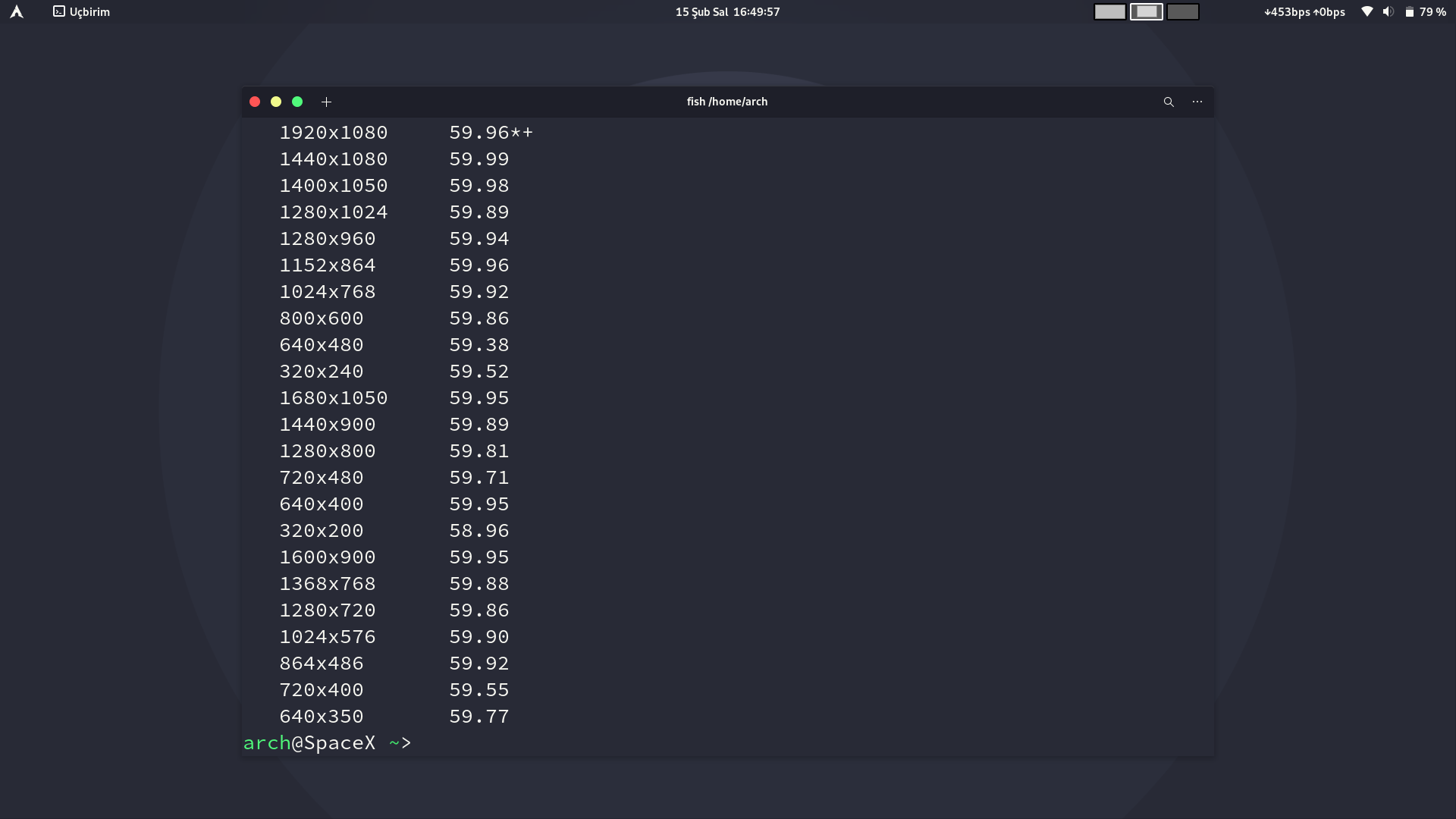Switch to the third workspace thumbnail

click(1182, 11)
